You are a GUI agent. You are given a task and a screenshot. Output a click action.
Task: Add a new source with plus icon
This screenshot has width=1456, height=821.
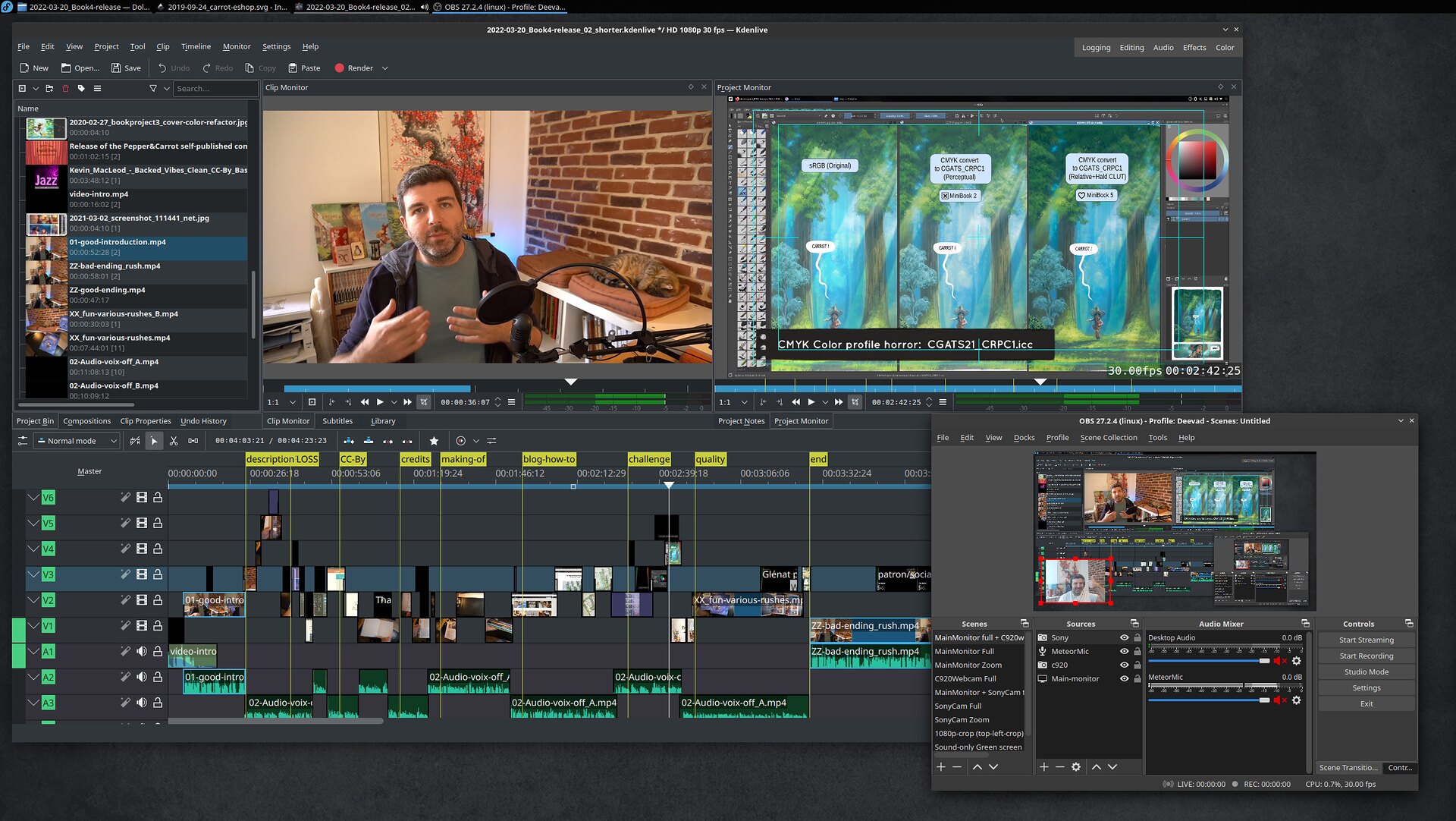(1044, 767)
